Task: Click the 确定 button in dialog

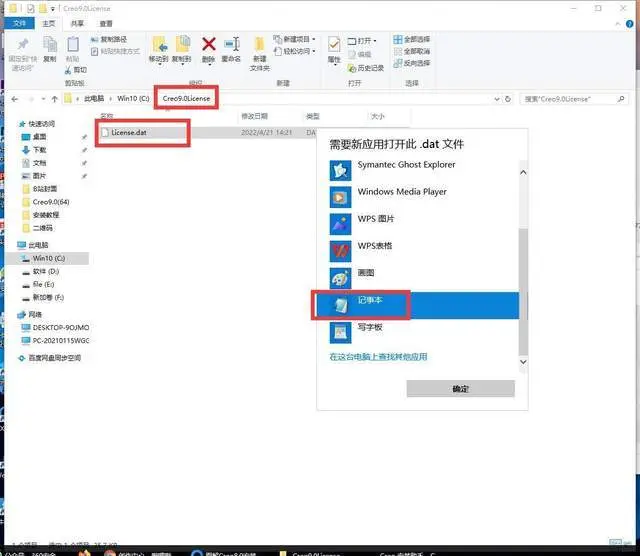Action: pos(460,389)
